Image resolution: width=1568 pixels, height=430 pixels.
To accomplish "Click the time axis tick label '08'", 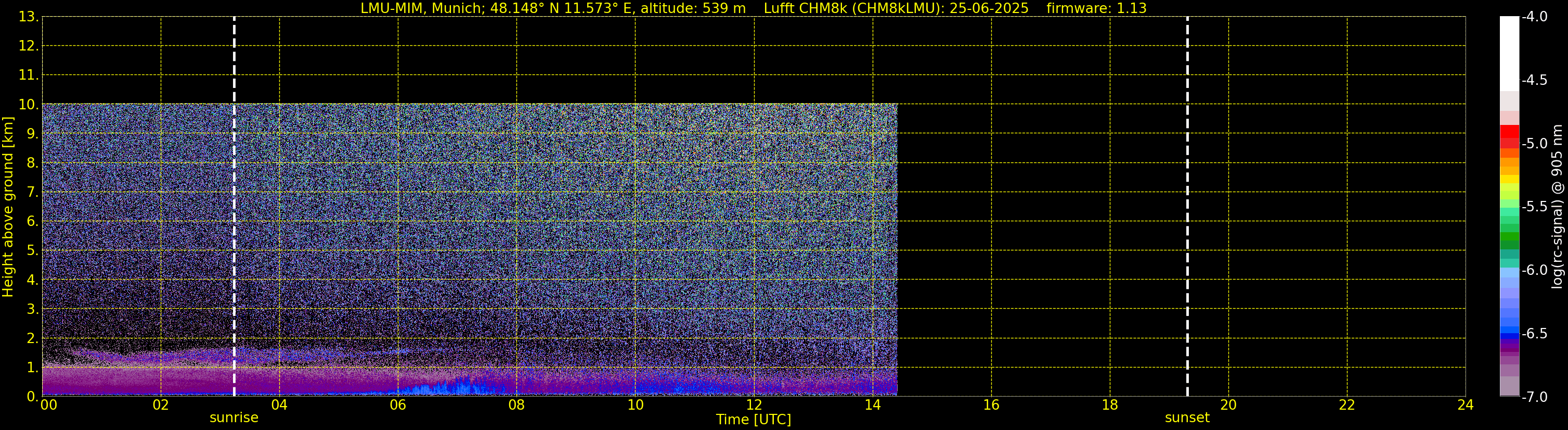I will click(517, 405).
